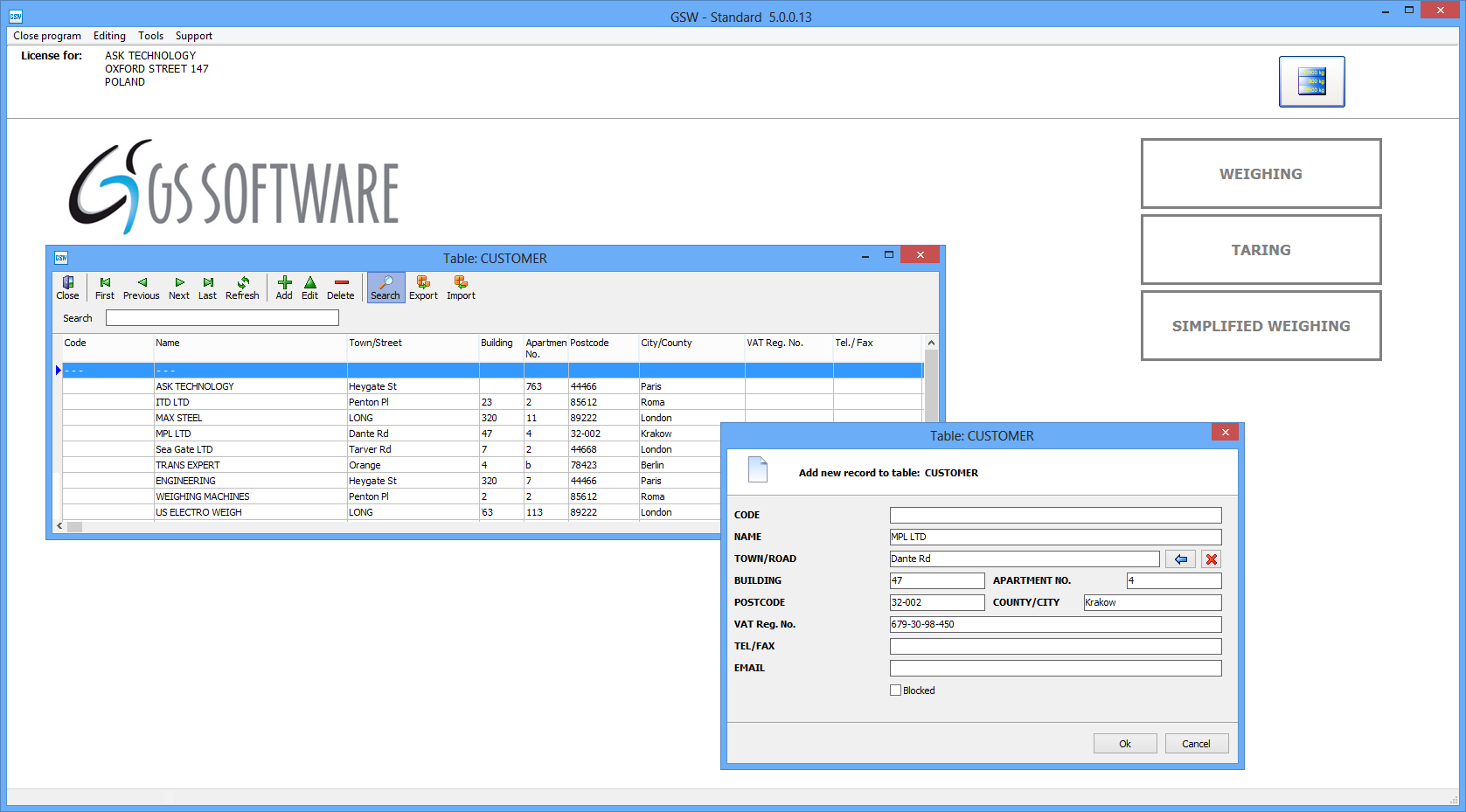Select the TRANS EXPERT customer row
Viewport: 1466px width, 812px height.
pyautogui.click(x=188, y=465)
